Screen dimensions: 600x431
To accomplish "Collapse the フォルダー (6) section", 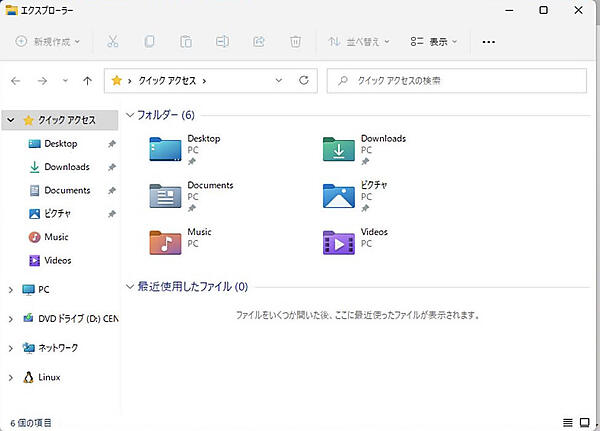I will [129, 115].
